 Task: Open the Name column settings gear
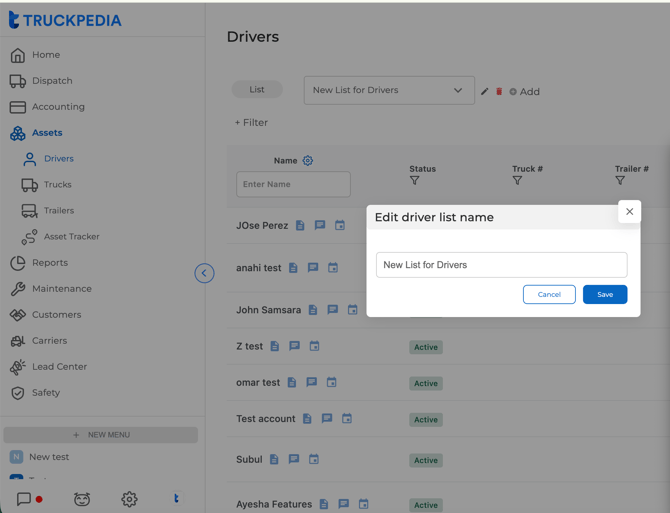pyautogui.click(x=308, y=161)
